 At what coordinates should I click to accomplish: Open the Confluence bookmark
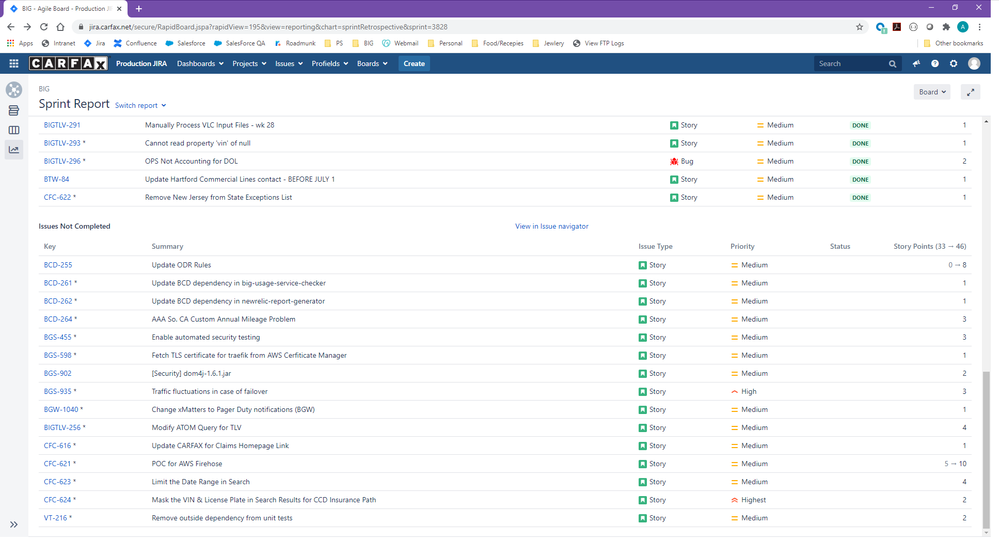click(x=135, y=43)
